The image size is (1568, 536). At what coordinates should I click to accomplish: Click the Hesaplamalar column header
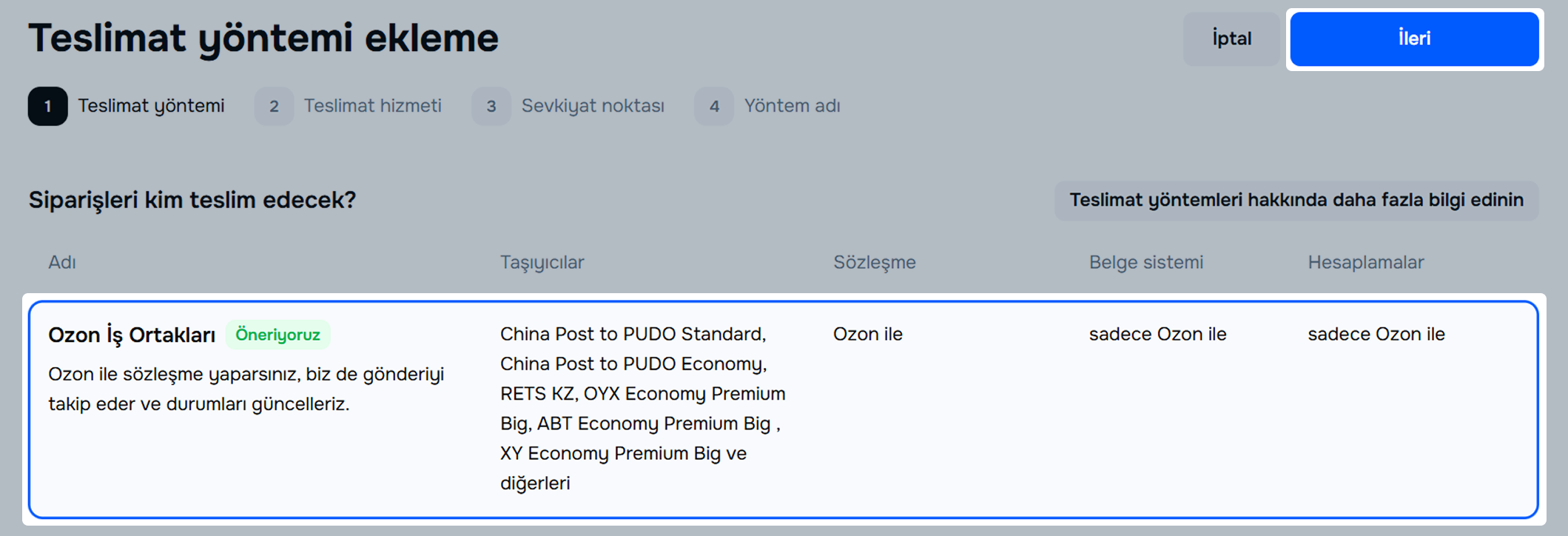tap(1365, 263)
